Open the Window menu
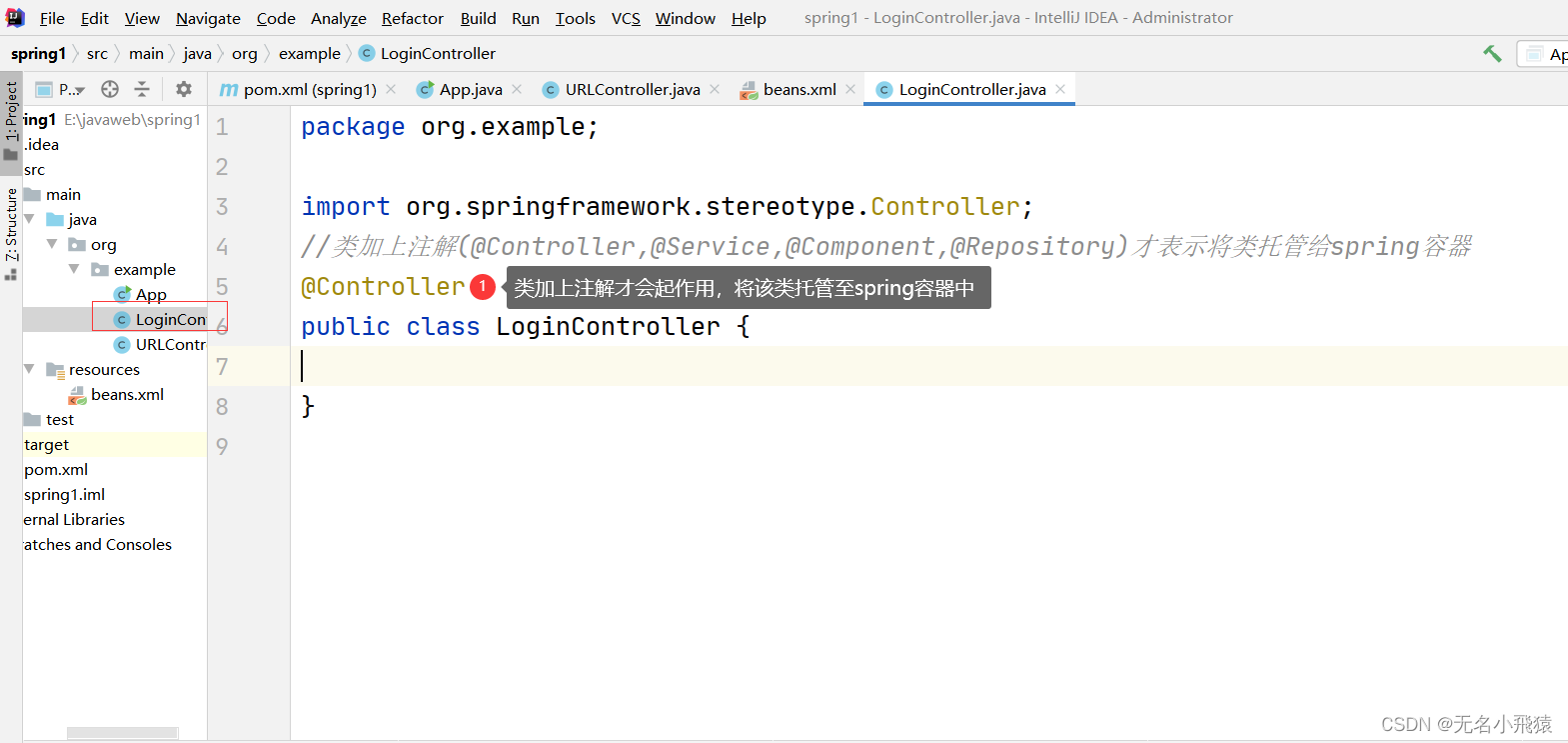 [686, 18]
